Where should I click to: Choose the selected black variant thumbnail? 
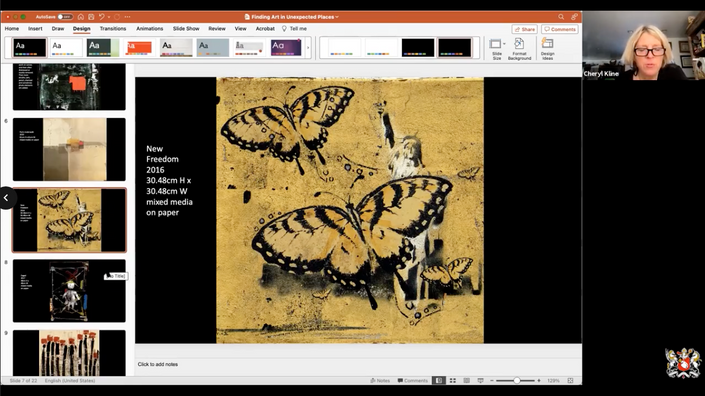[x=455, y=47]
